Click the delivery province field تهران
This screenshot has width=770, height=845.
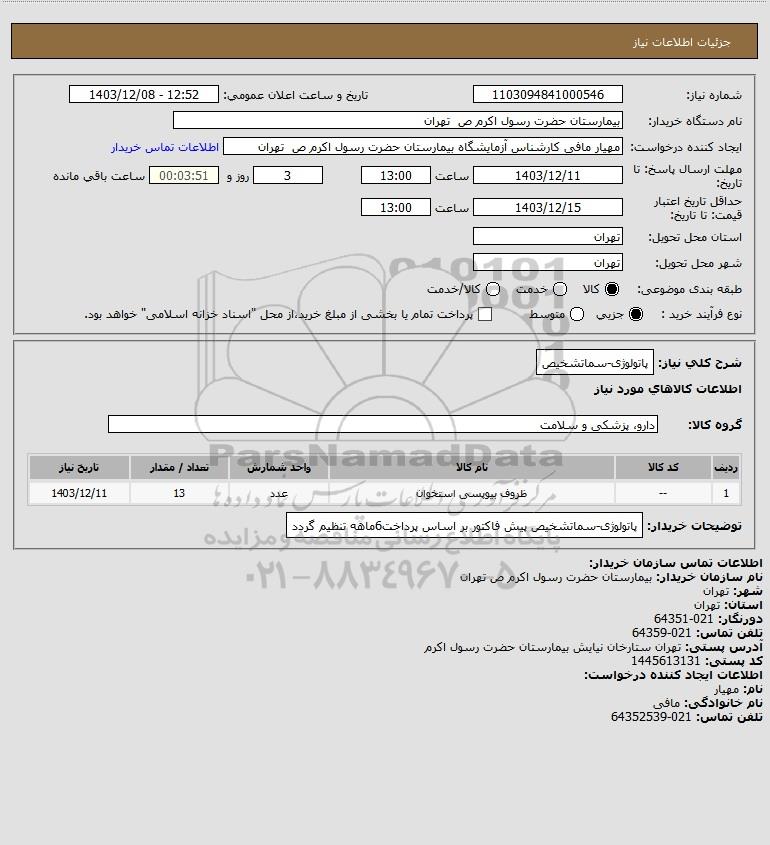point(547,236)
